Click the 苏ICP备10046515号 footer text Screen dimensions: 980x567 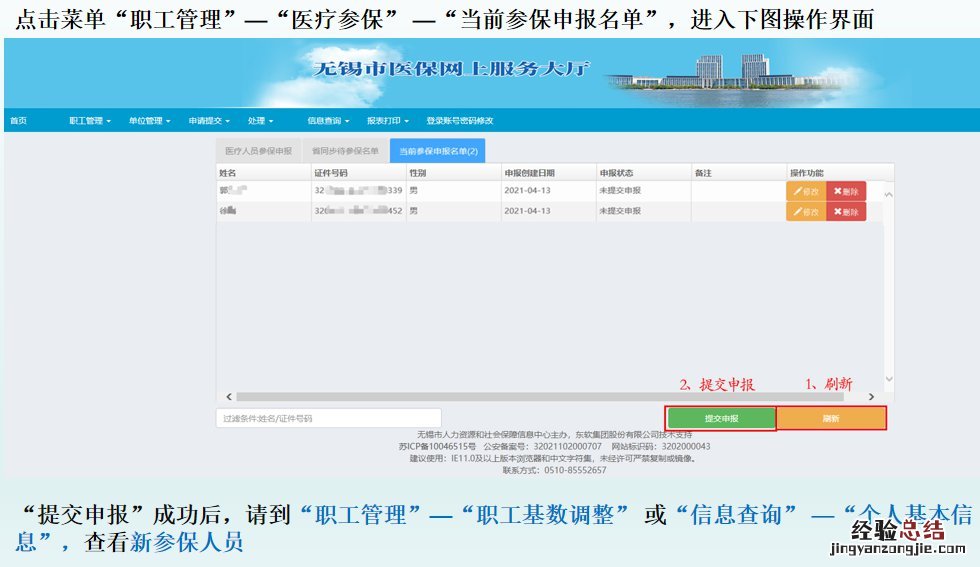pyautogui.click(x=437, y=446)
